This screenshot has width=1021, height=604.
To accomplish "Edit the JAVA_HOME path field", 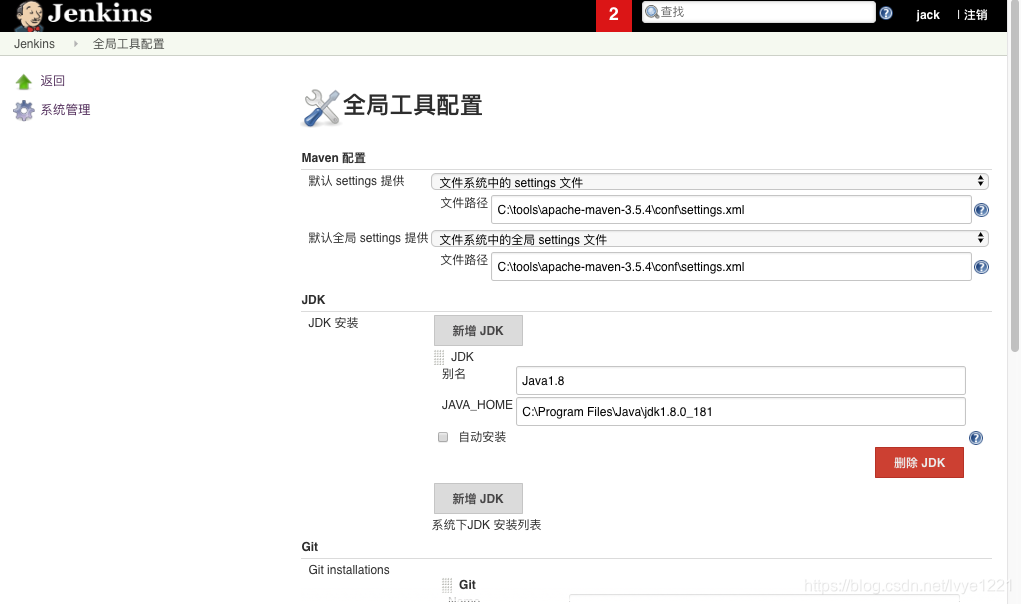I will (740, 411).
